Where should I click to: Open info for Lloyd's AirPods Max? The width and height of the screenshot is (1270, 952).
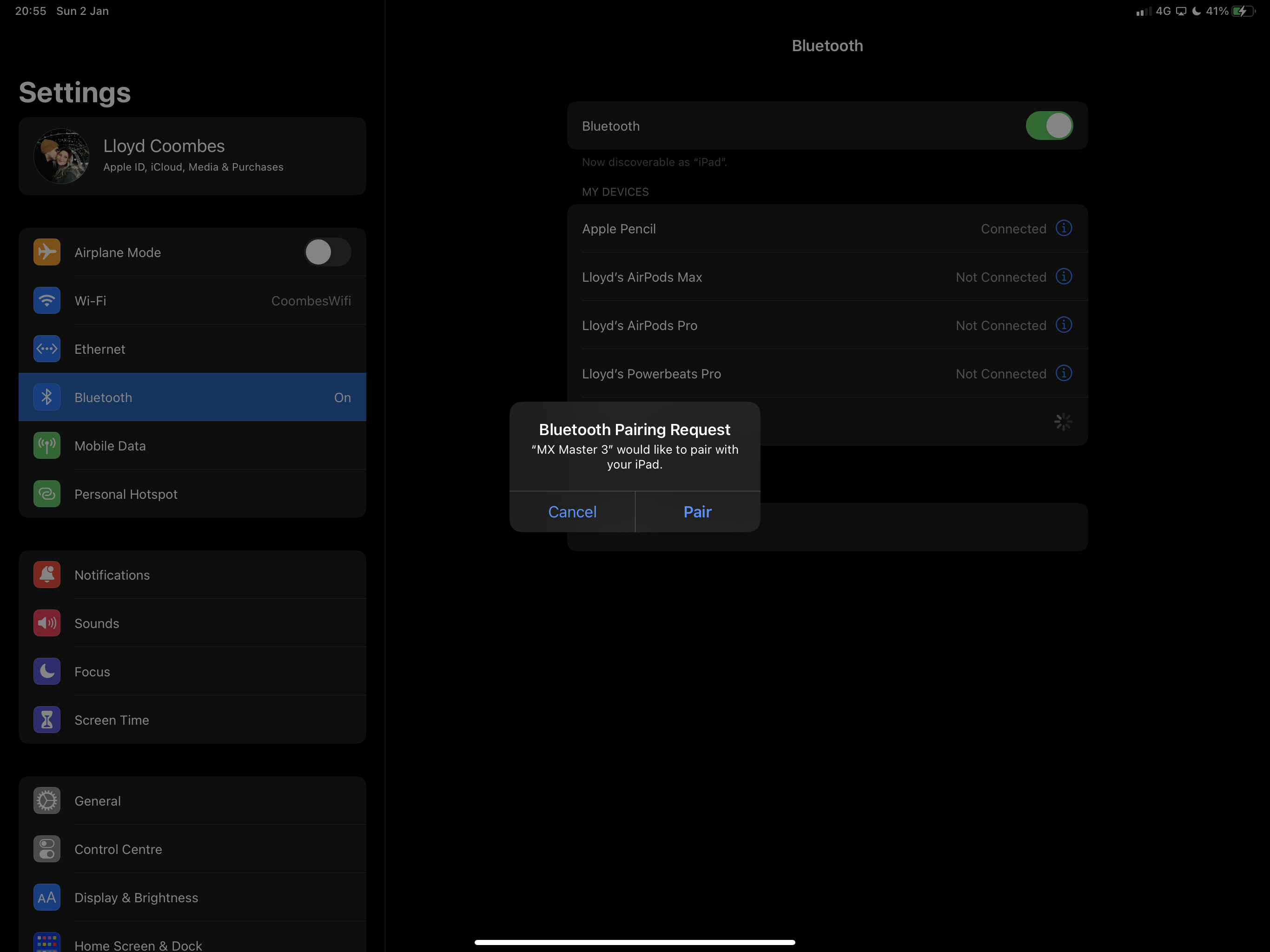point(1063,277)
